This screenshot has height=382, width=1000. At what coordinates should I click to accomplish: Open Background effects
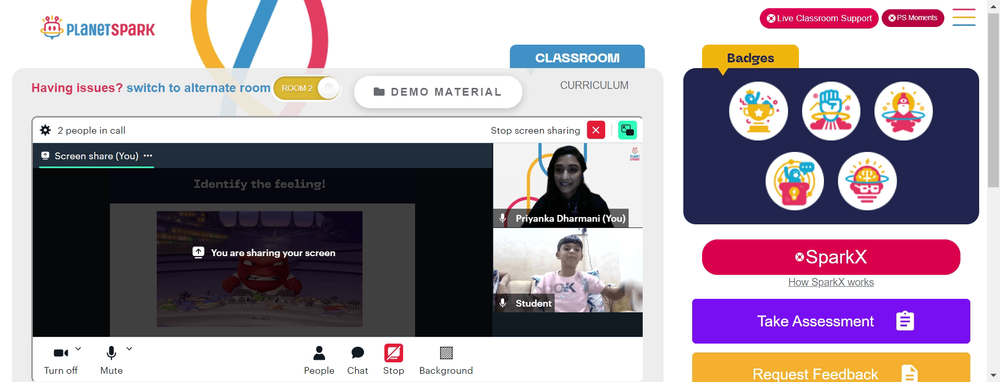[446, 360]
